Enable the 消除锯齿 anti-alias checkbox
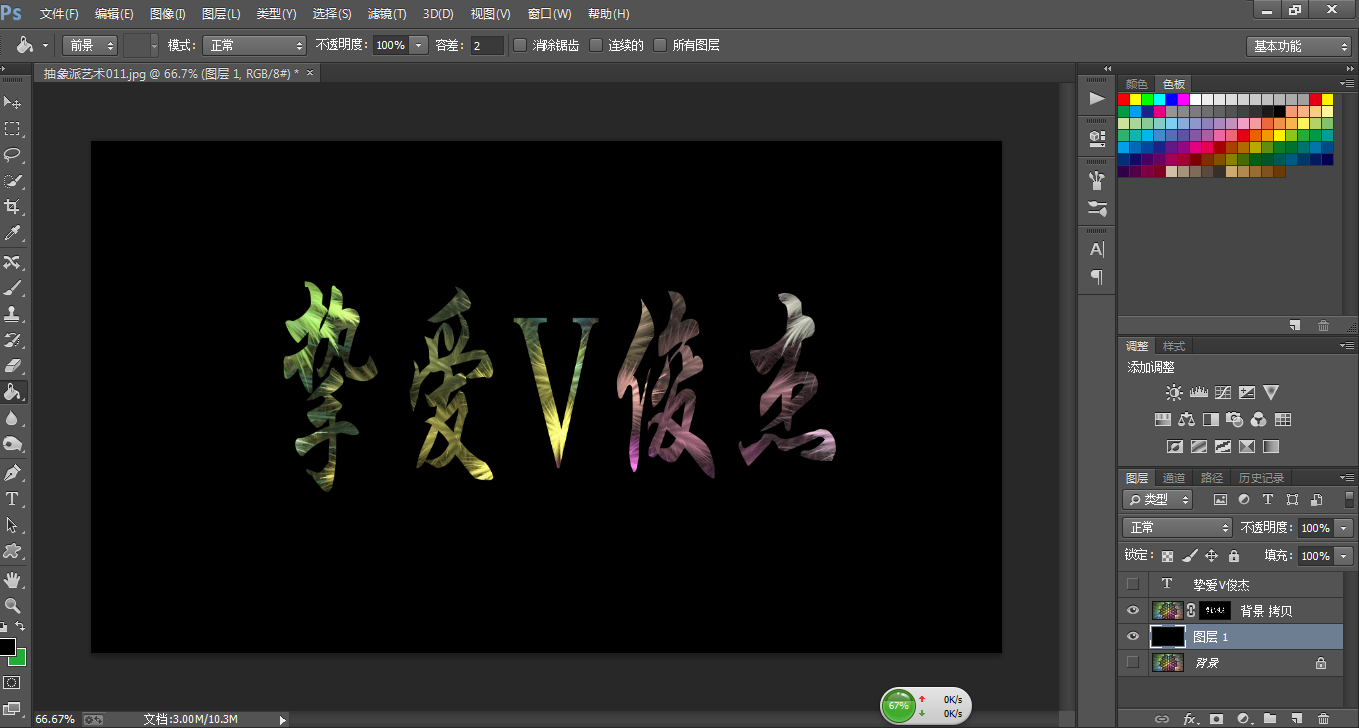This screenshot has height=728, width=1359. (520, 45)
